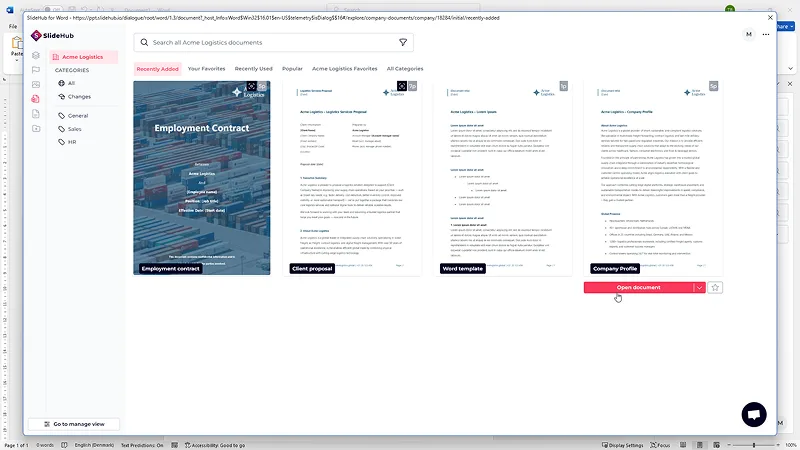
Task: Select the Word template thumbnail
Action: click(x=503, y=178)
